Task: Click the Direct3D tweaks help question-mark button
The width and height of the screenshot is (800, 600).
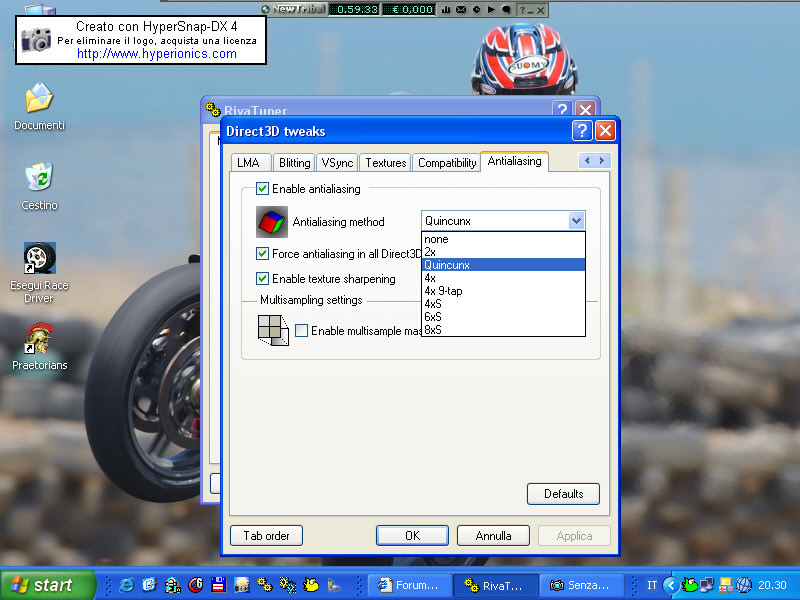Action: tap(582, 131)
